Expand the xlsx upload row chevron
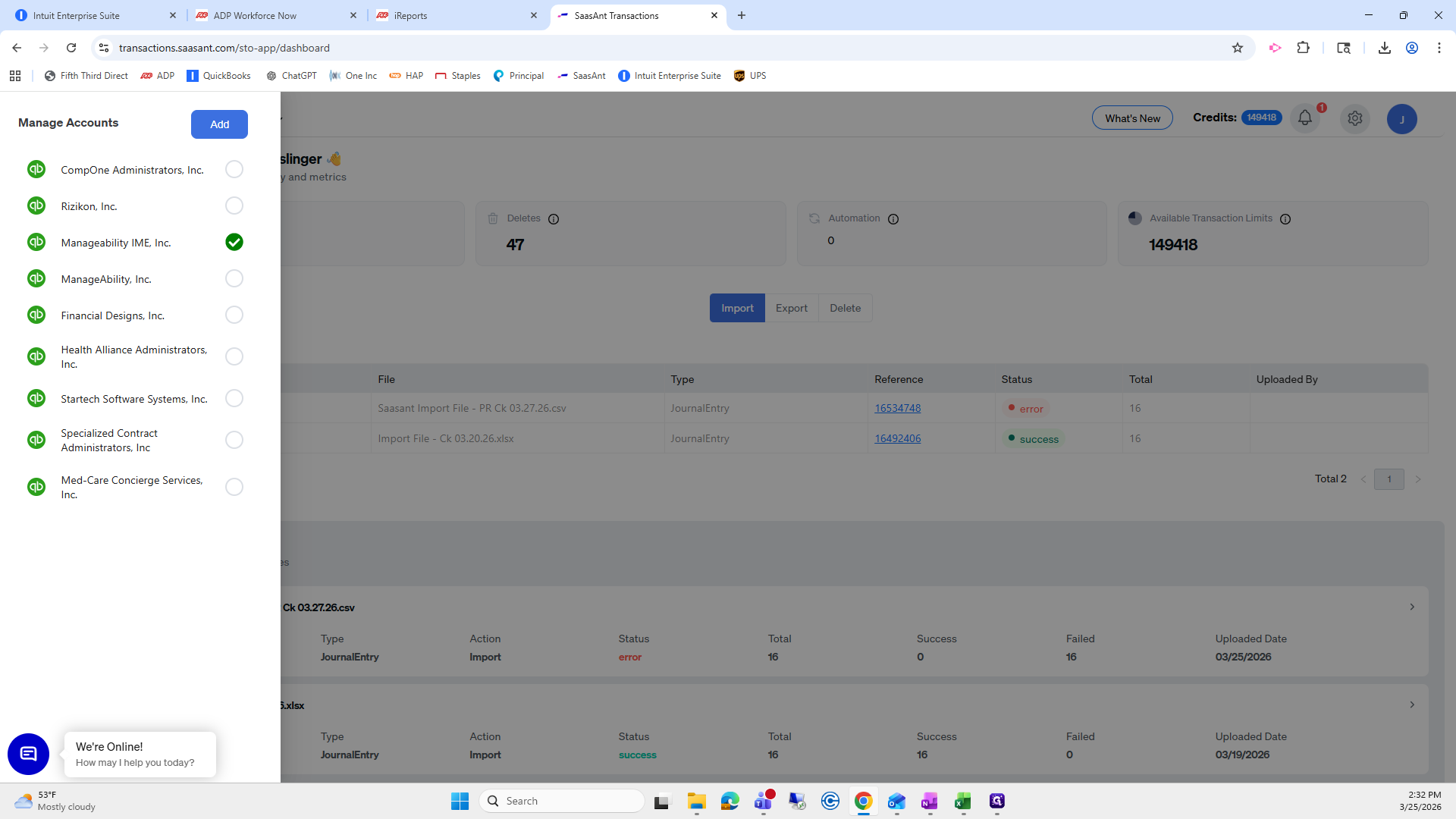Screen dimensions: 1456x819 click(1412, 704)
